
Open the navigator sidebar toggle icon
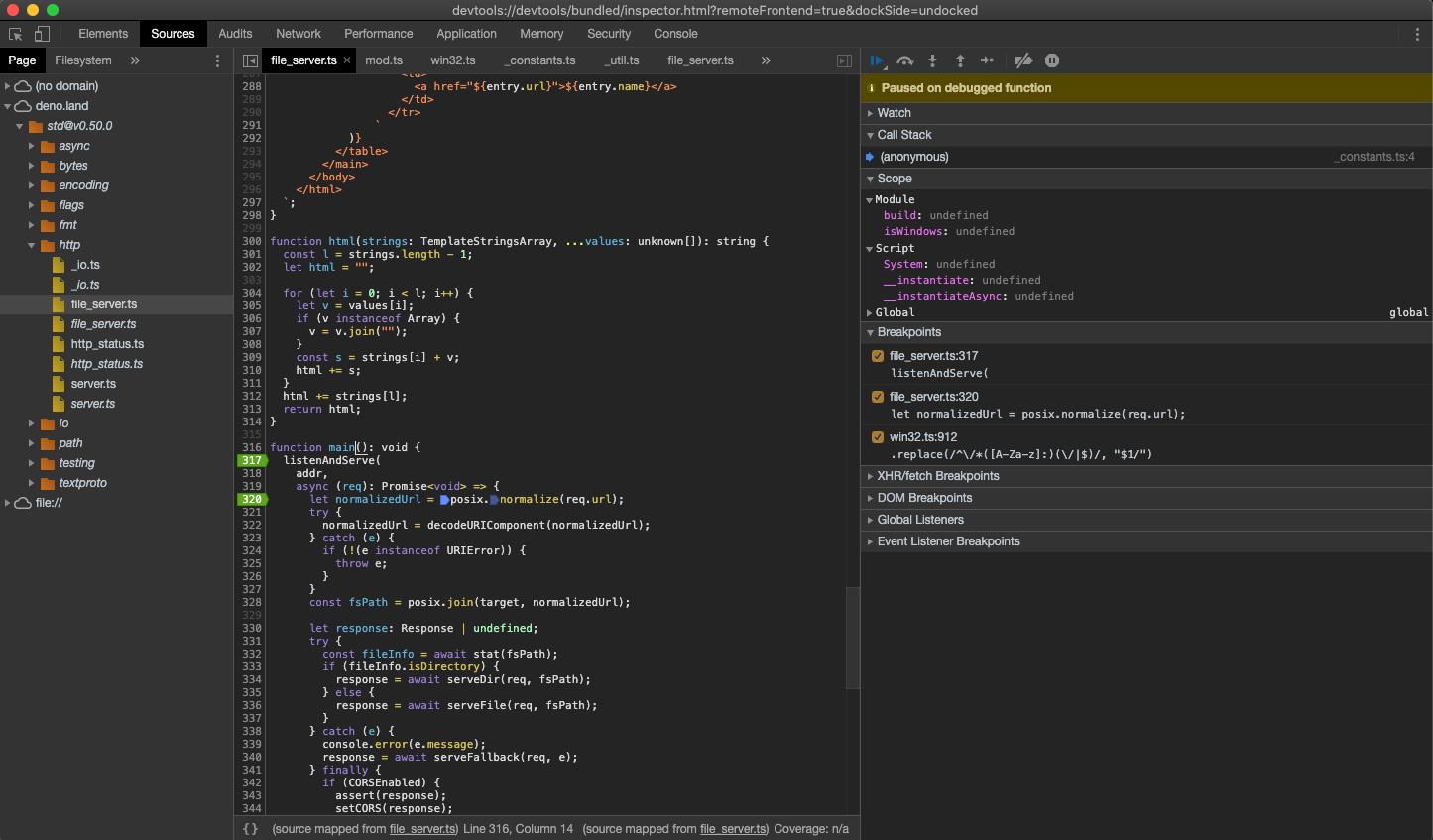(x=251, y=60)
